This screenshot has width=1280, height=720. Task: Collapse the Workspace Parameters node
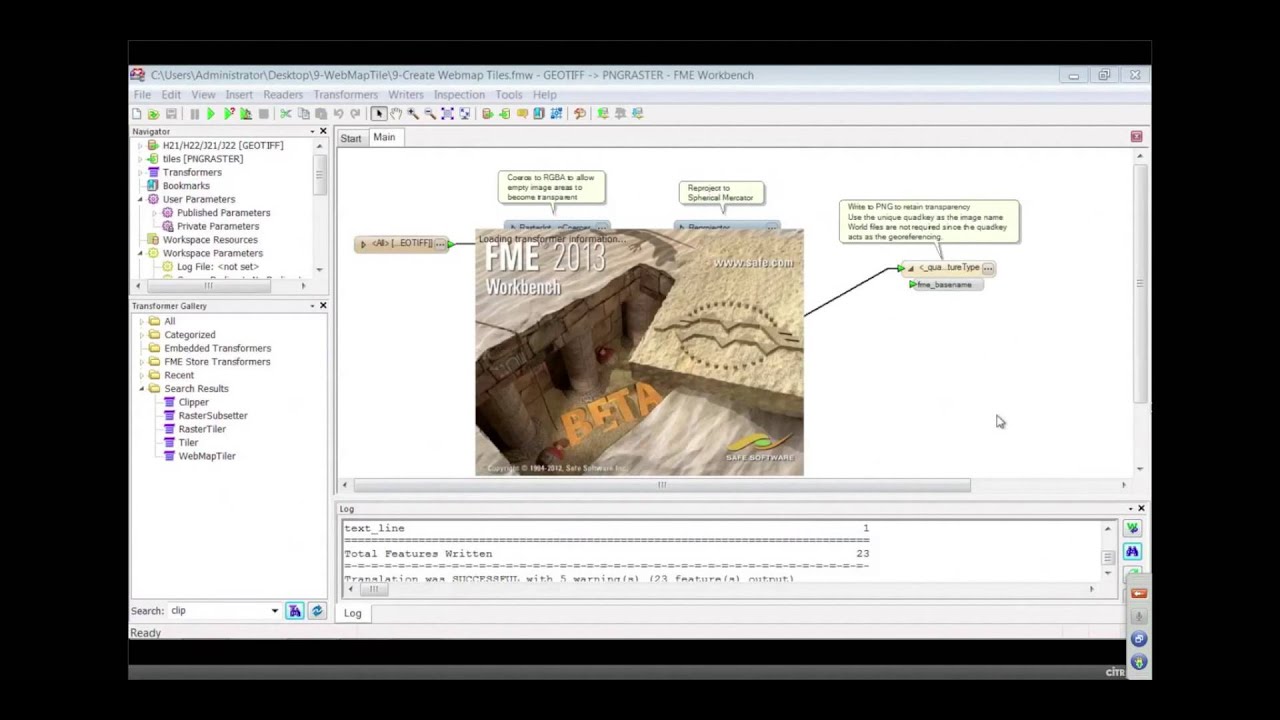140,253
